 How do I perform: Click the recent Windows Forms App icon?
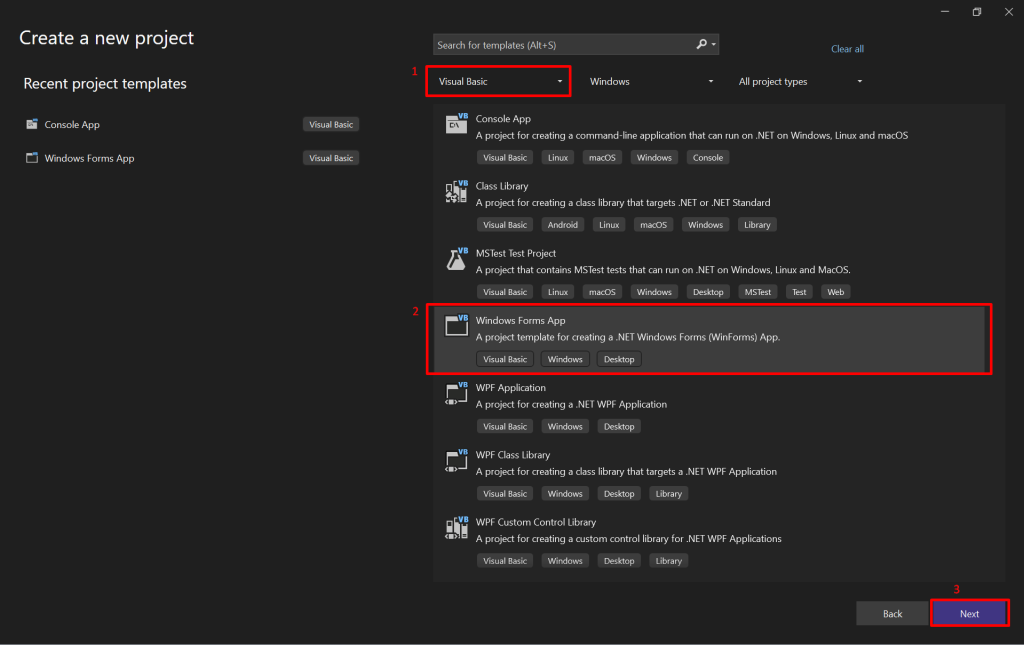tap(31, 158)
